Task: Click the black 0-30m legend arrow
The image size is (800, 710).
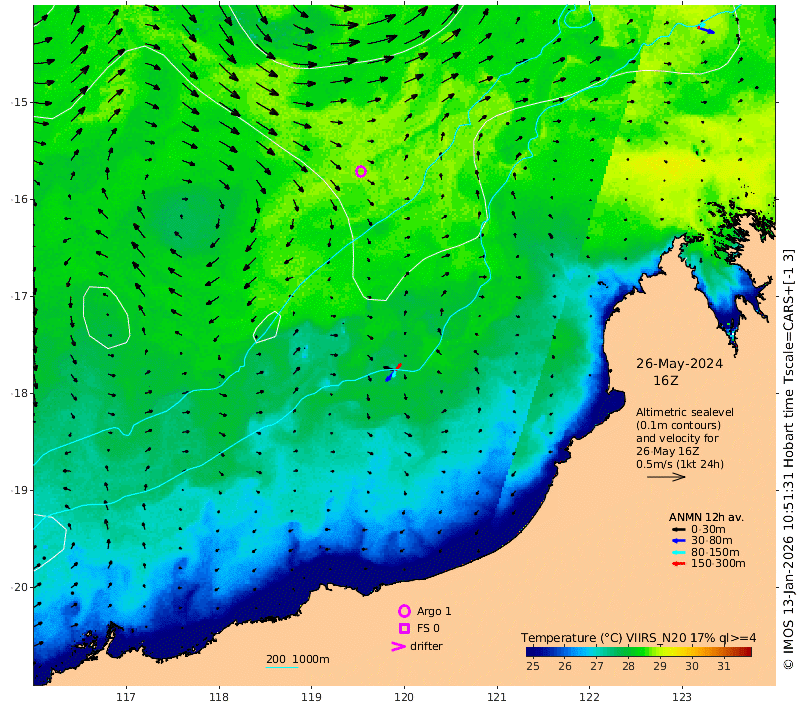Action: 679,529
